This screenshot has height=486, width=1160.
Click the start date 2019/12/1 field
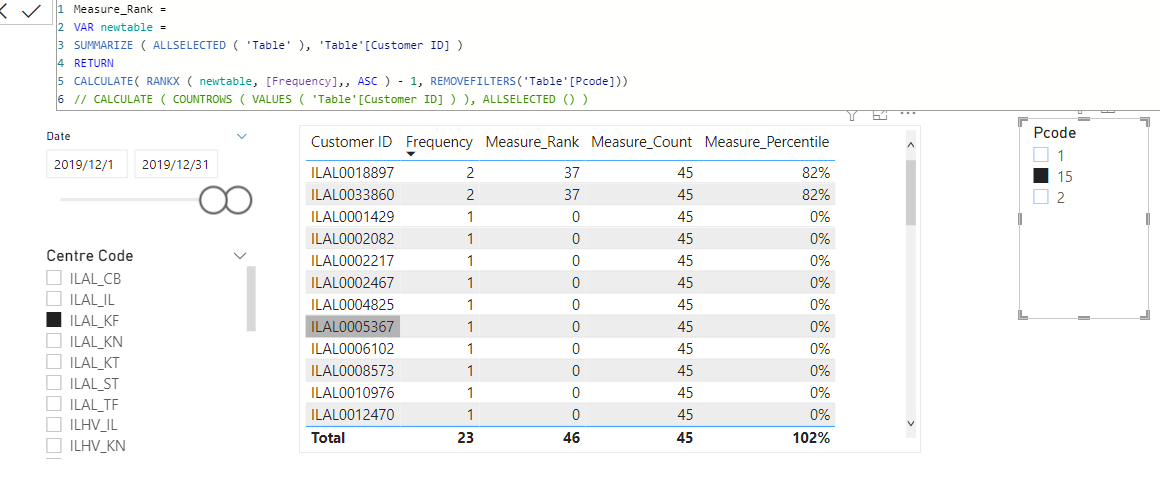pyautogui.click(x=87, y=164)
